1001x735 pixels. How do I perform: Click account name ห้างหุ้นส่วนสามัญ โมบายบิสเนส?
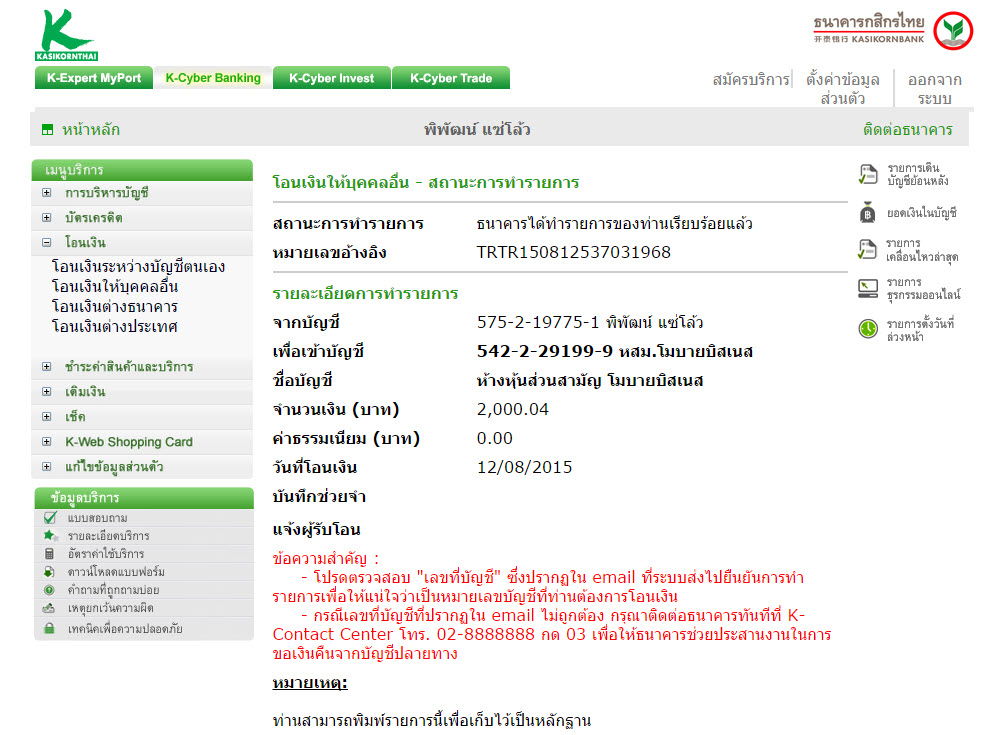590,381
